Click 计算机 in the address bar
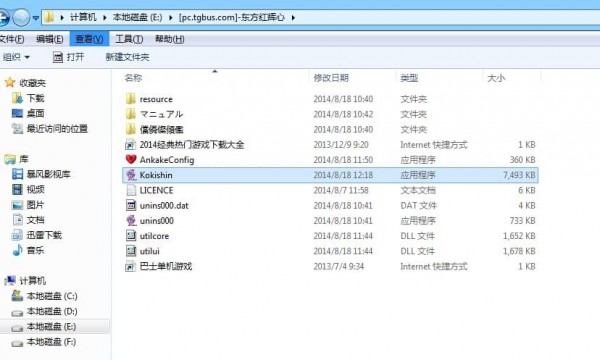This screenshot has height=360, width=600. point(83,17)
